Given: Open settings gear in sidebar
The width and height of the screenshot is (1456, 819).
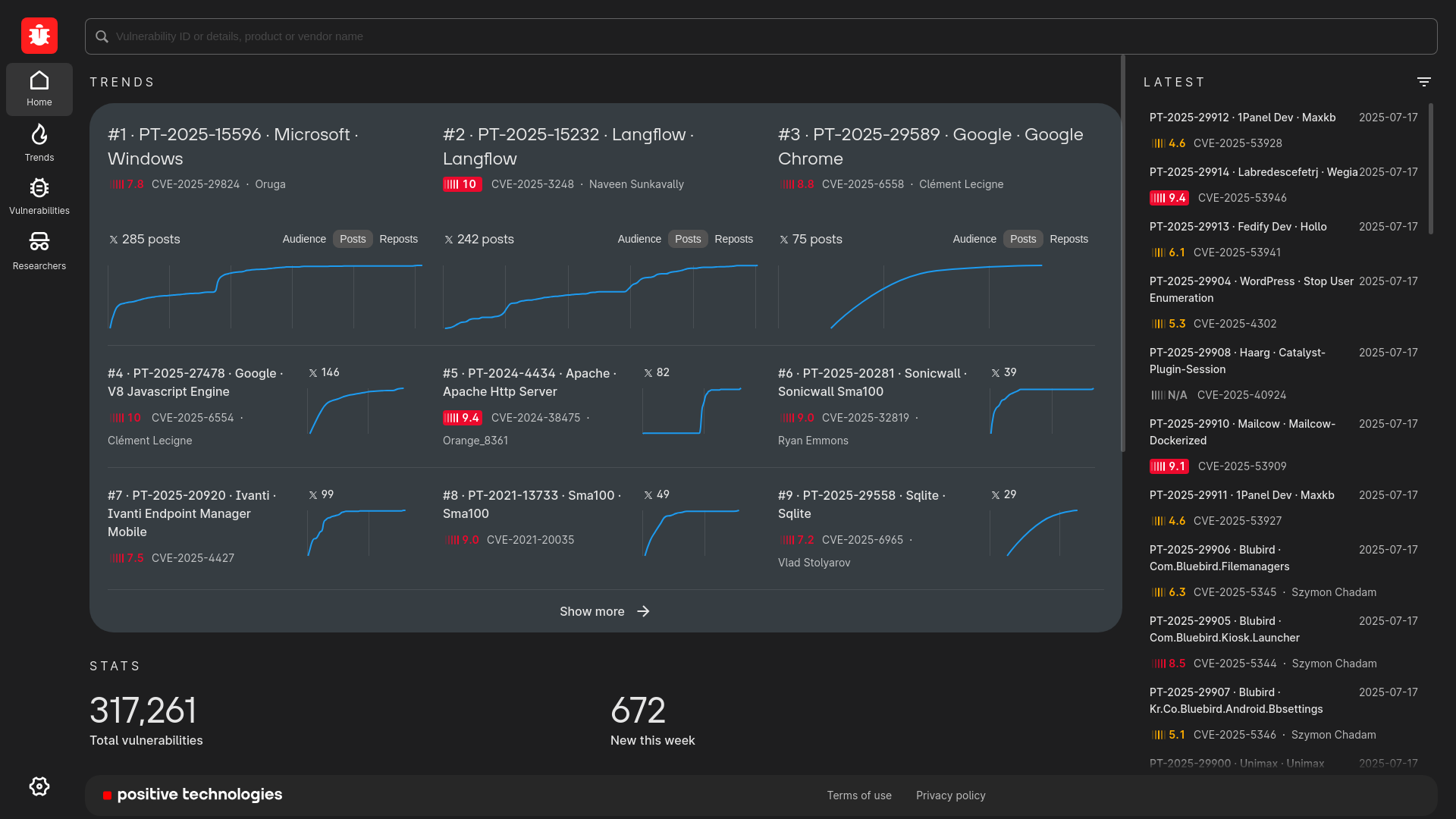Looking at the screenshot, I should pyautogui.click(x=39, y=786).
